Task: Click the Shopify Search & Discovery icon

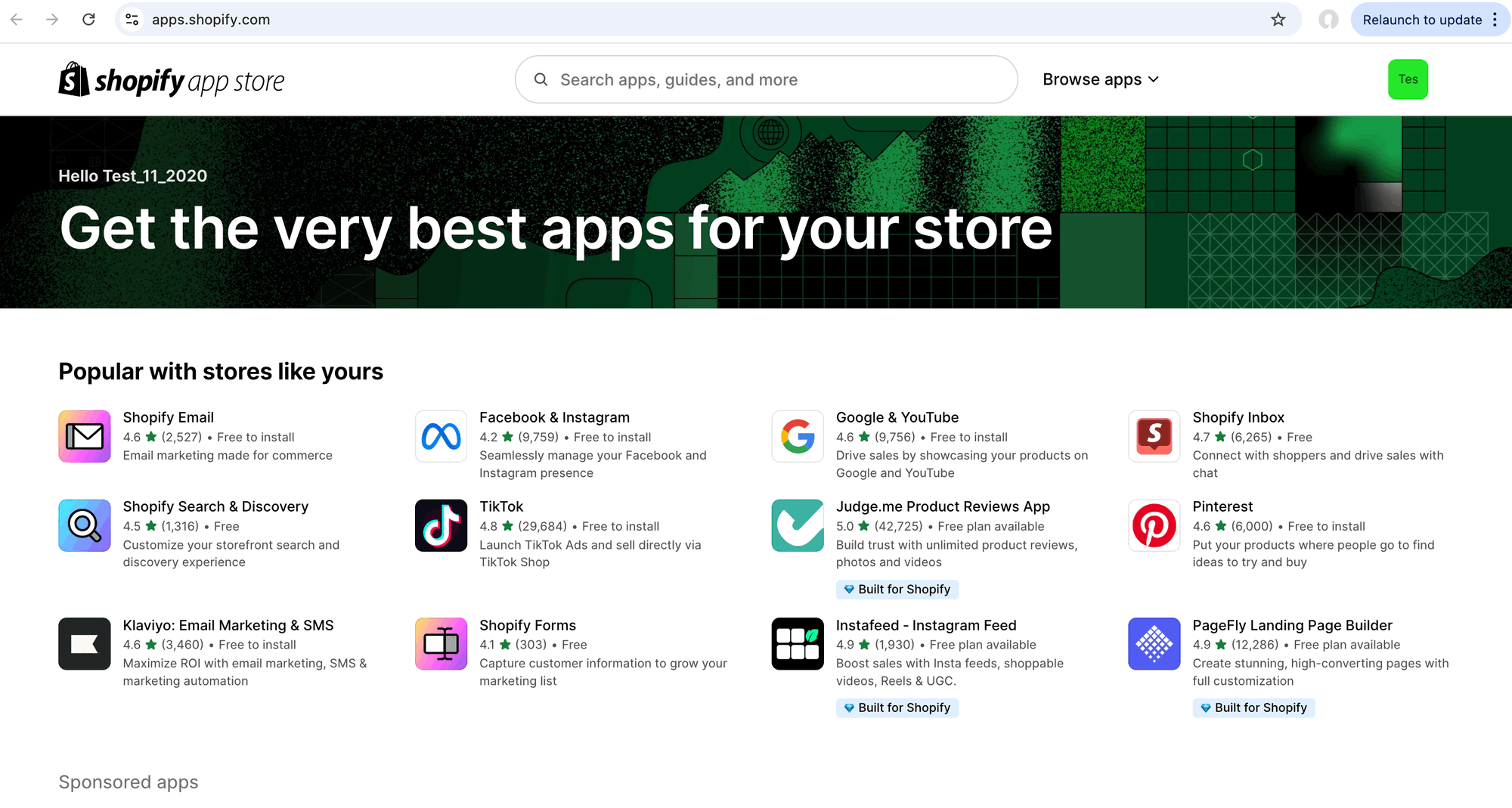Action: (85, 525)
